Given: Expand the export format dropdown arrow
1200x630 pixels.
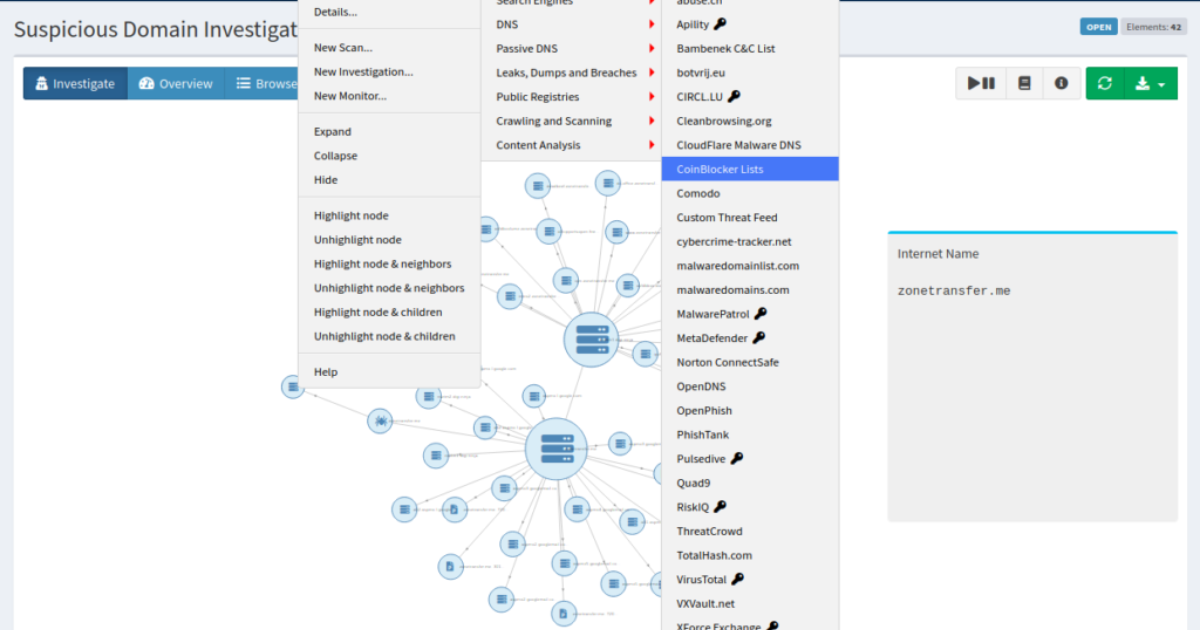Looking at the screenshot, I should 1162,83.
